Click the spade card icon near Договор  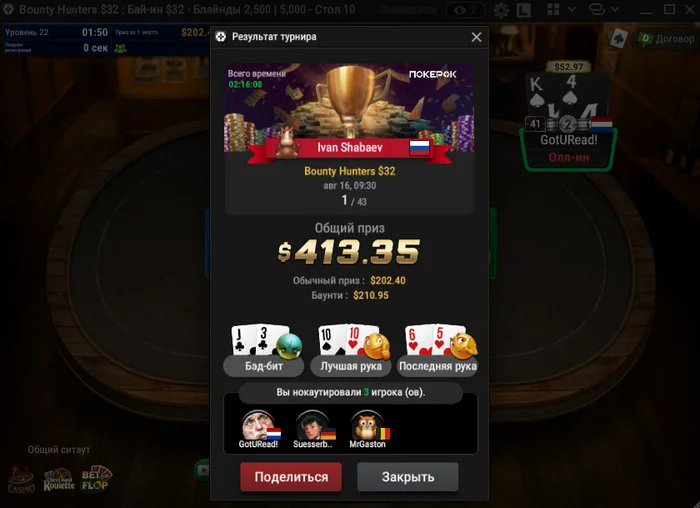619,39
